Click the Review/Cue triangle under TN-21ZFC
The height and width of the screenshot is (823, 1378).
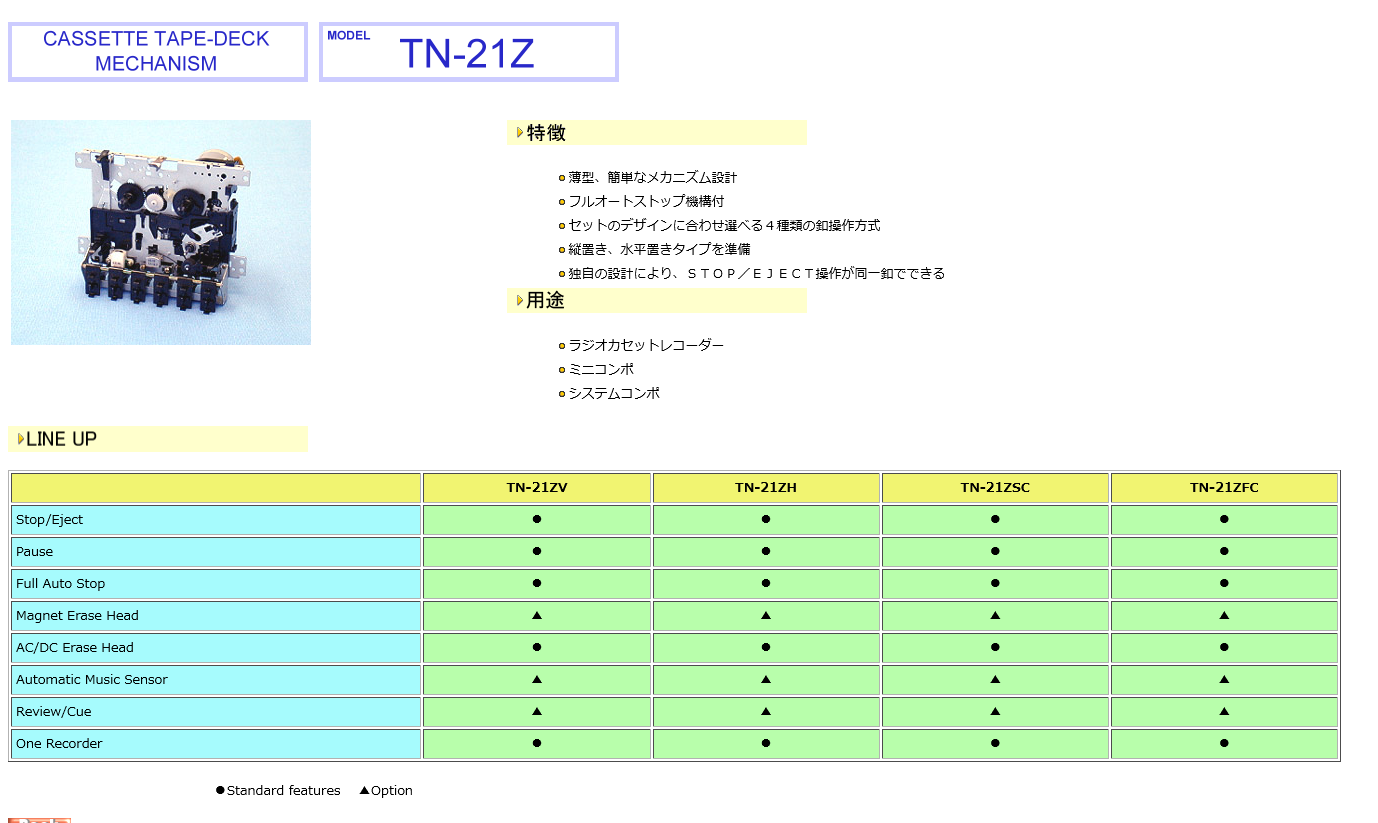pos(1224,712)
